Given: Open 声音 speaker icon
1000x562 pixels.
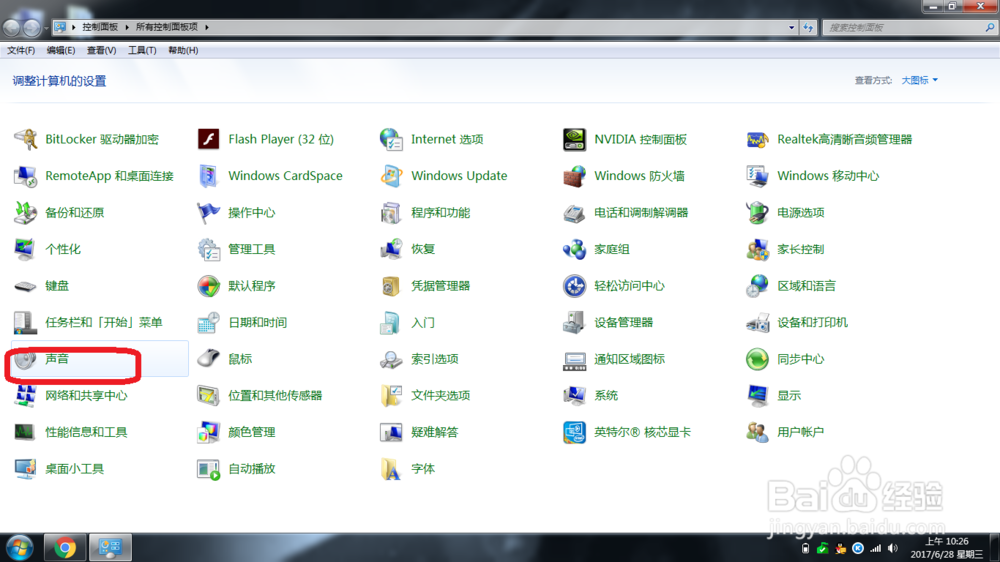Looking at the screenshot, I should 26,359.
